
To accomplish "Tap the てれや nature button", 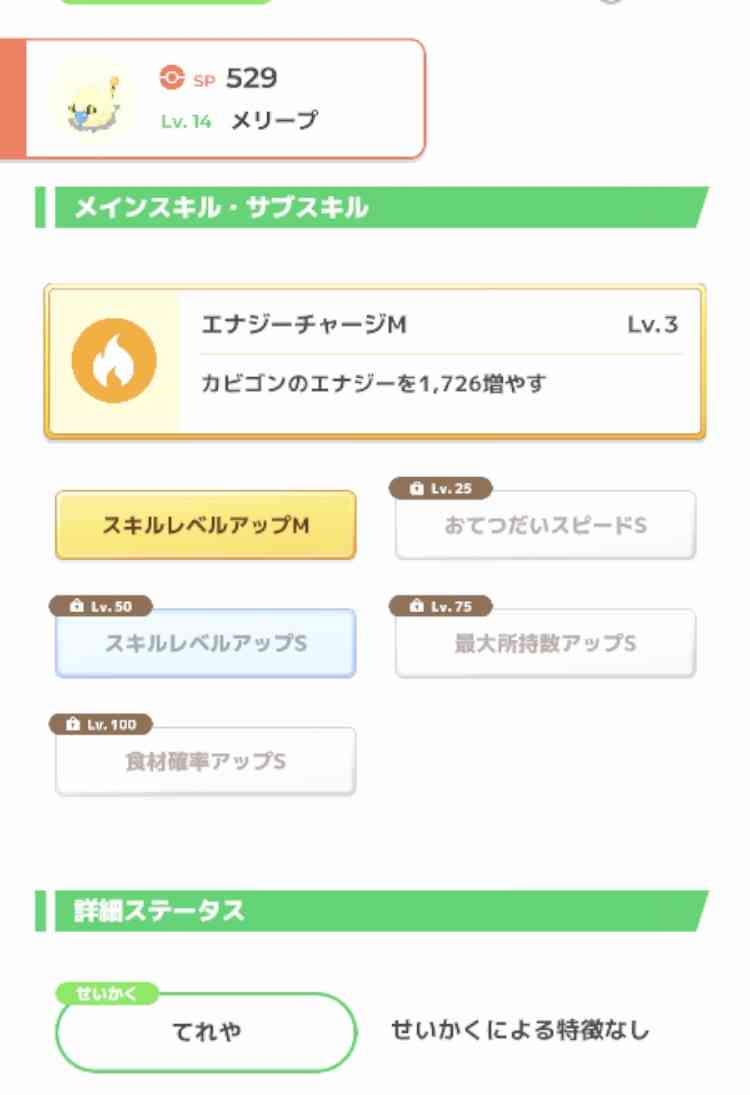I will coord(205,1032).
